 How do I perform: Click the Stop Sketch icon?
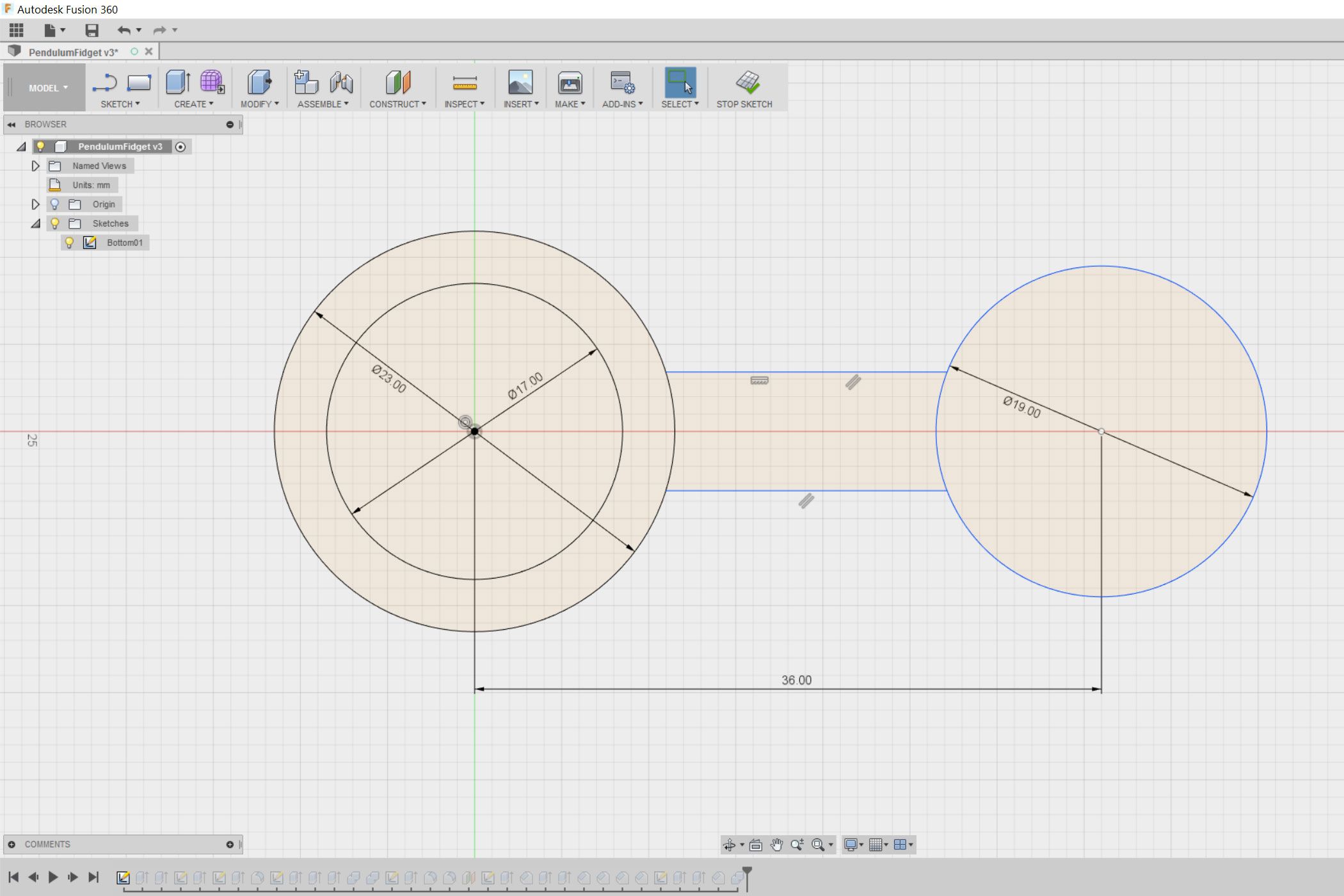coord(747,83)
